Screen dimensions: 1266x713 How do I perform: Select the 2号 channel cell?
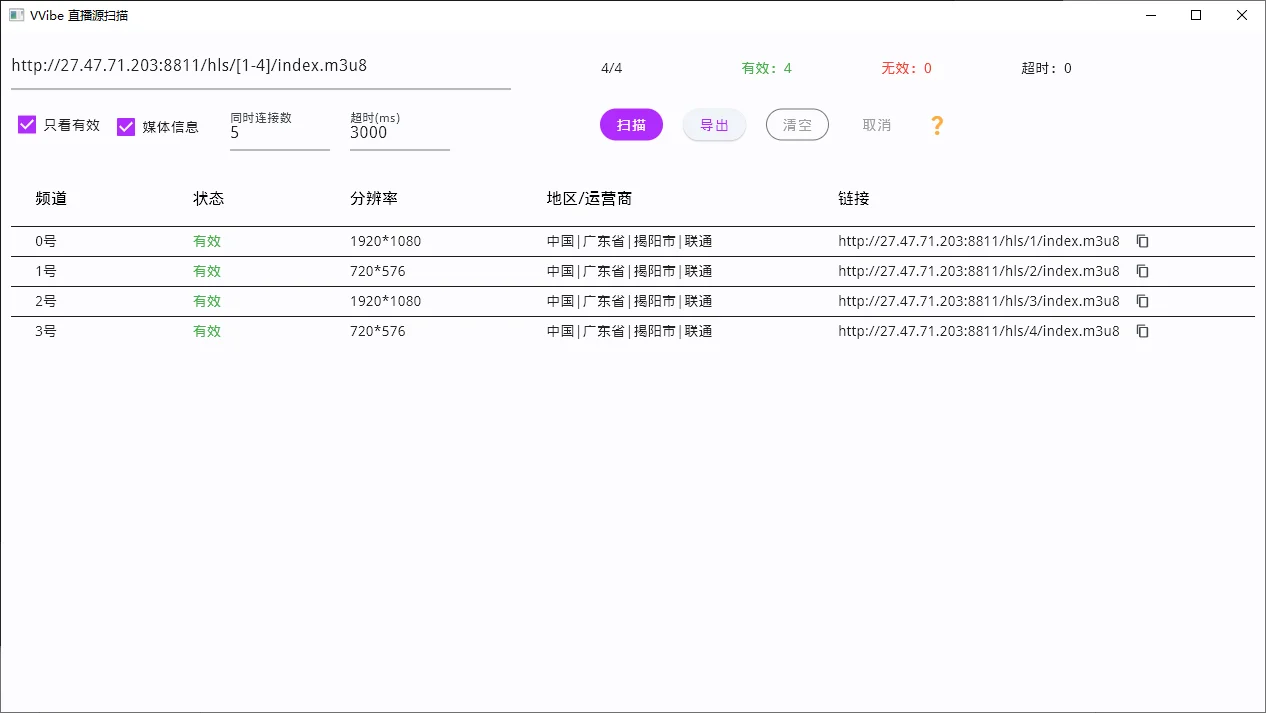click(46, 301)
